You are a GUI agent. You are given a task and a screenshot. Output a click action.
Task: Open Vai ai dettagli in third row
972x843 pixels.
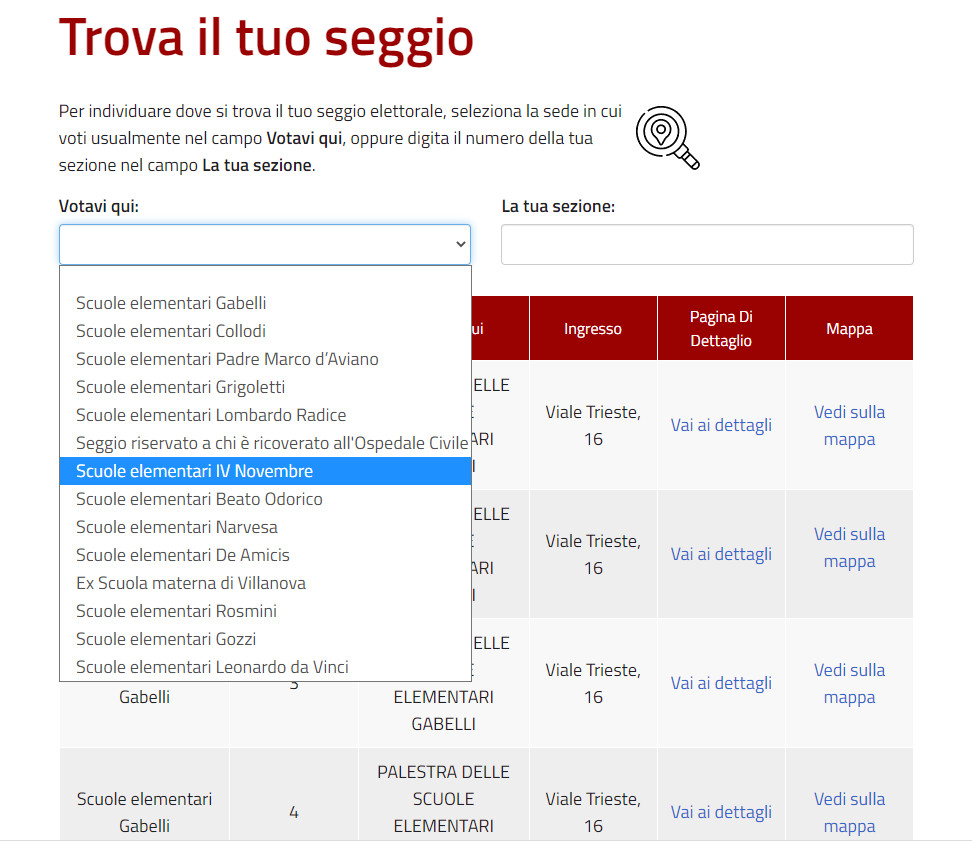[x=721, y=683]
